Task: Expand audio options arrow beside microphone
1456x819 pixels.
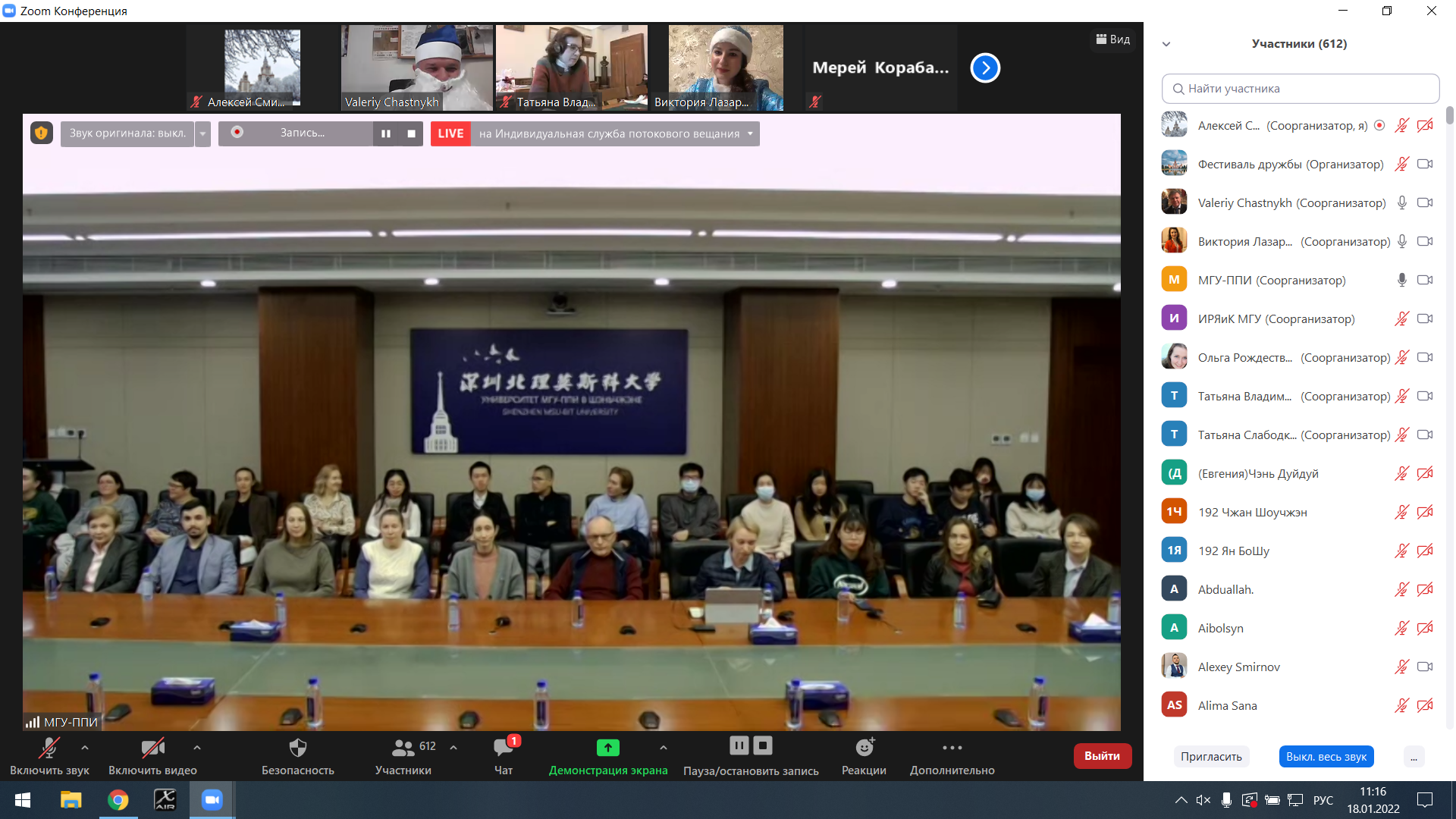Action: tap(85, 748)
